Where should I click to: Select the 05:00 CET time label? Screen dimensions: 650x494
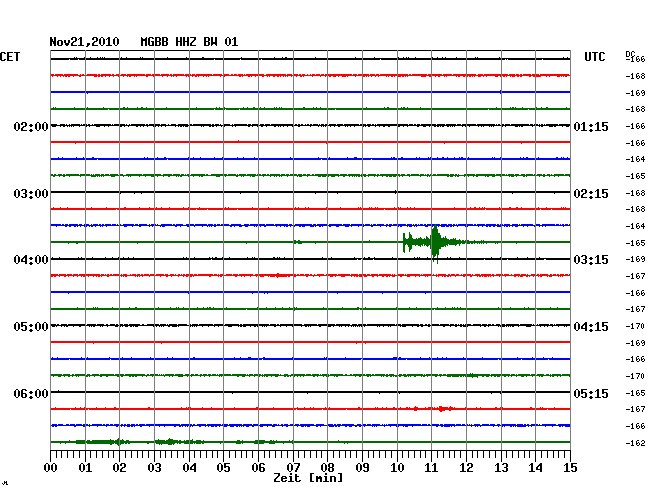tap(31, 327)
